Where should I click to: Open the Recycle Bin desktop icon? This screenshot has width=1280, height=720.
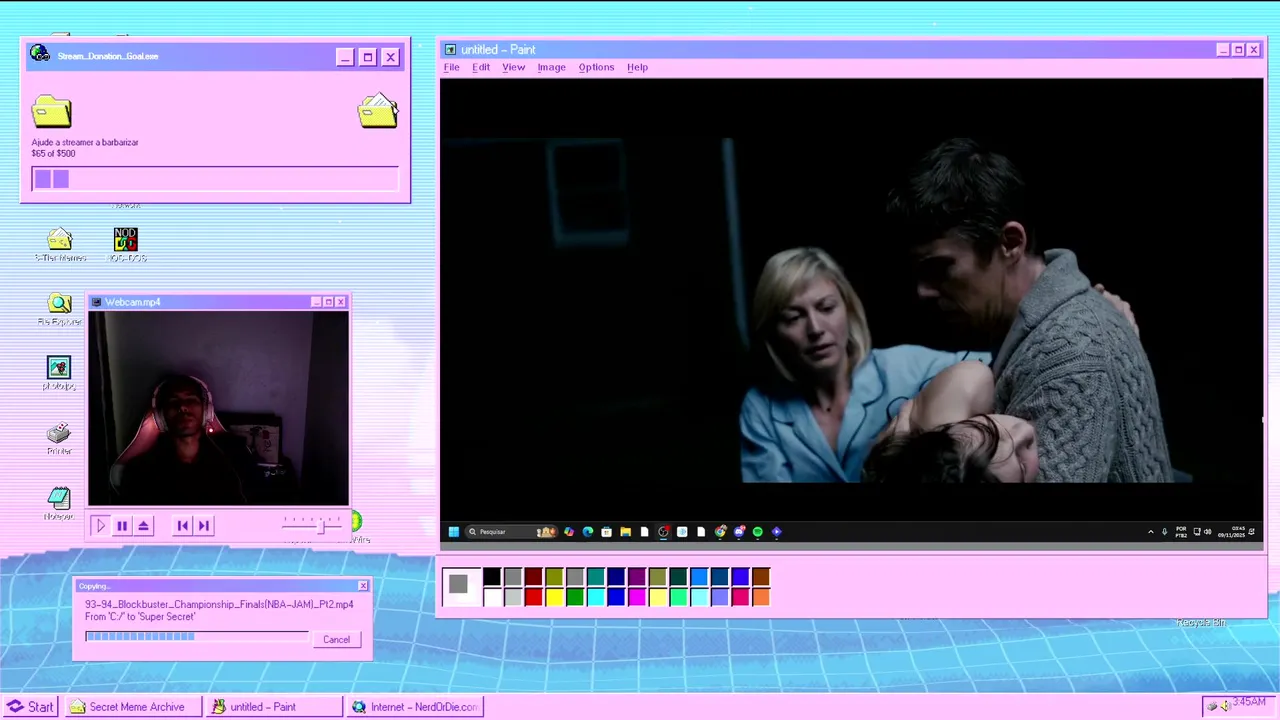point(1200,622)
